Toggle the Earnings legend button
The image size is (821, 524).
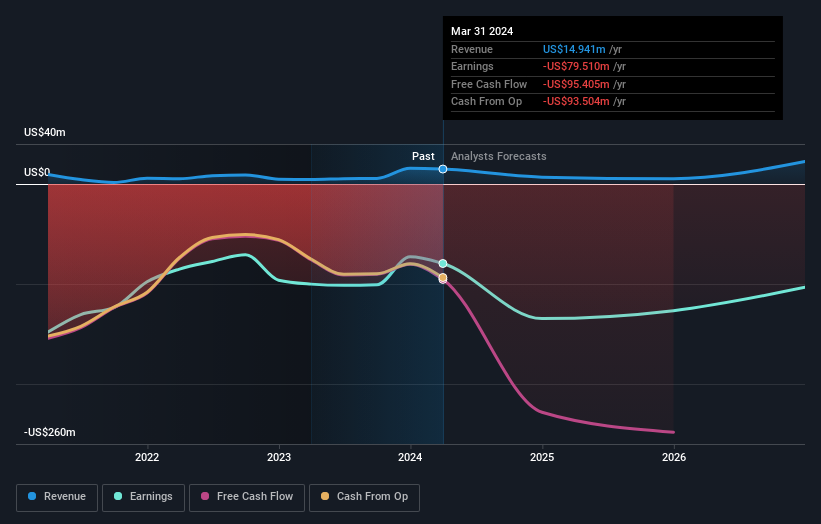point(143,497)
